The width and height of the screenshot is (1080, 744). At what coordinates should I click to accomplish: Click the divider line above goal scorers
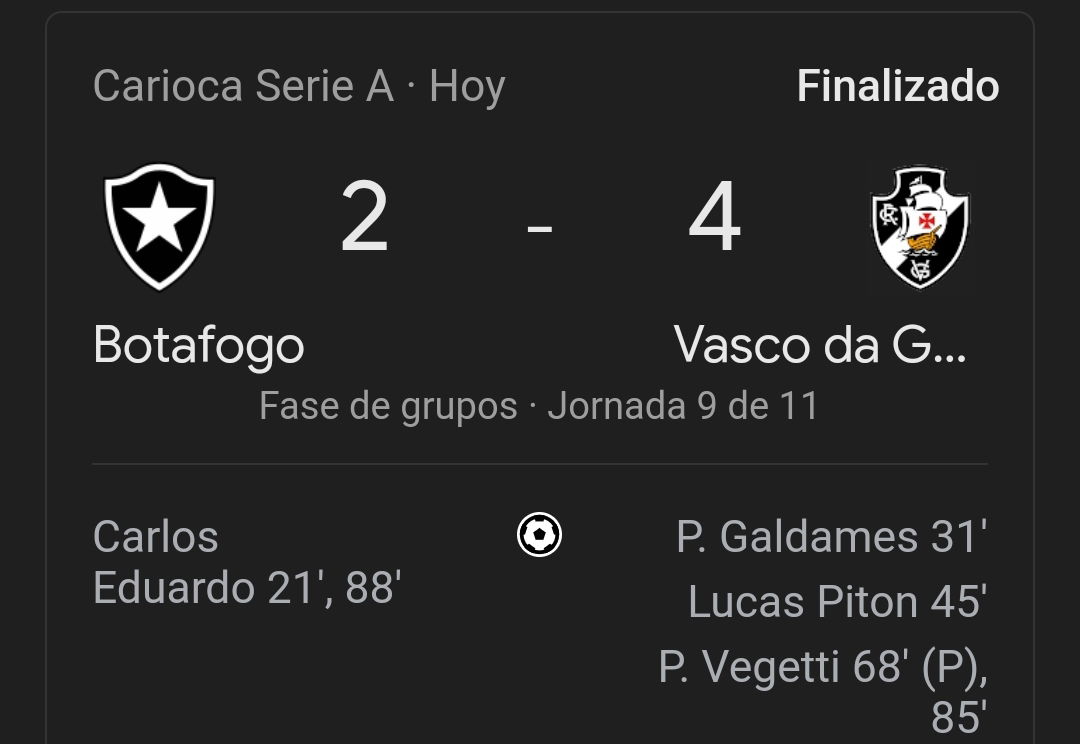tap(539, 464)
